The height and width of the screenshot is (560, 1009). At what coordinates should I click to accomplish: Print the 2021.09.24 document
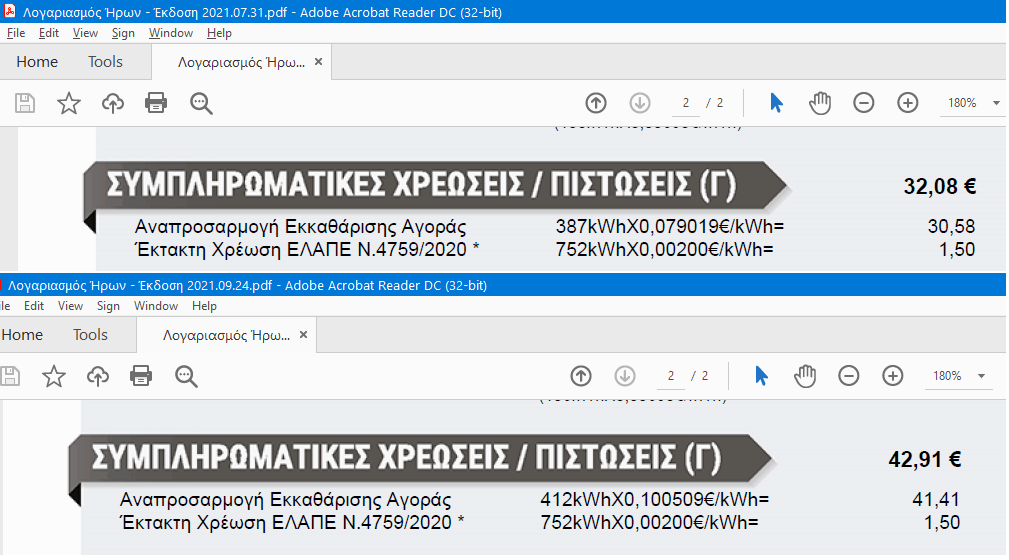tap(141, 376)
